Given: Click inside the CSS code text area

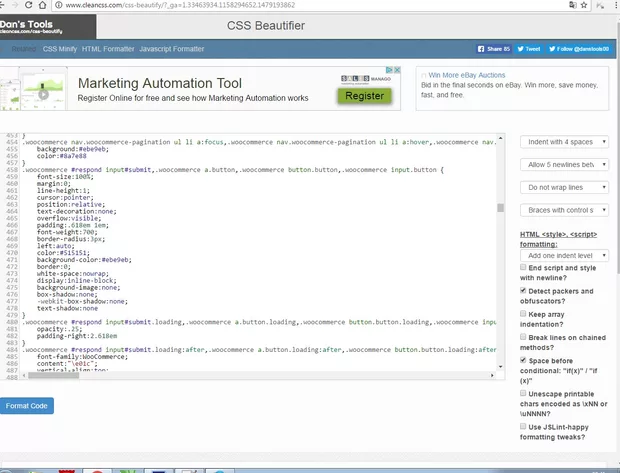Looking at the screenshot, I should coord(250,250).
